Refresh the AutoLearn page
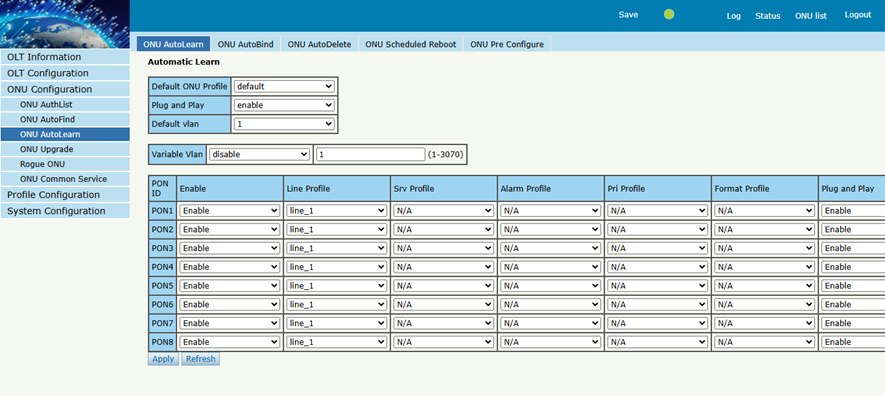 coord(200,359)
